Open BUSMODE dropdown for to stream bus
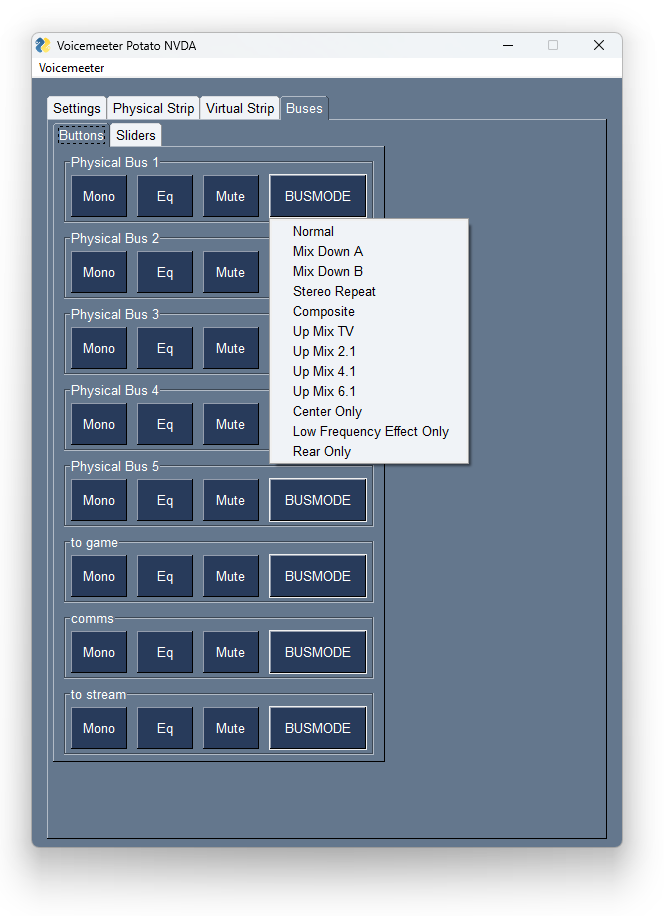Screen dimensions: 664x916 click(x=317, y=728)
